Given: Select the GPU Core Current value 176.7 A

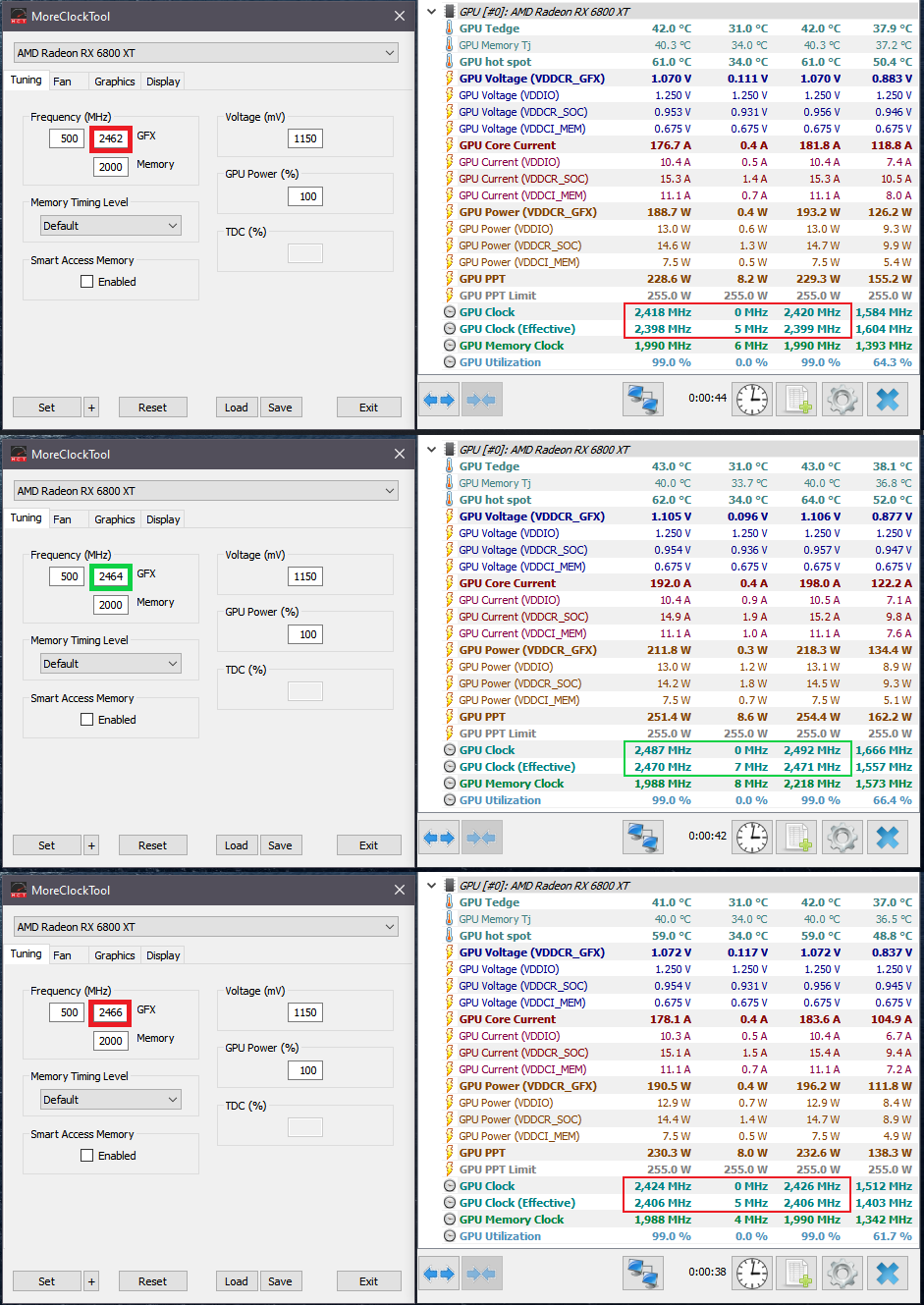Looking at the screenshot, I should (671, 145).
